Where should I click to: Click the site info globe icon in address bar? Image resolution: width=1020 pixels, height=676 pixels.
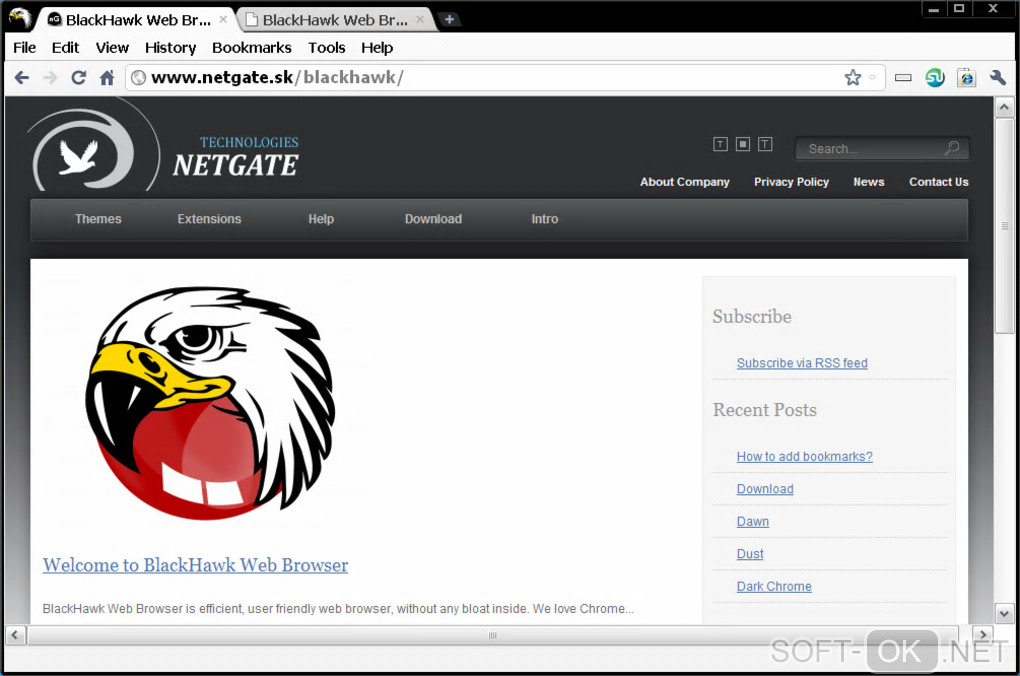(138, 78)
